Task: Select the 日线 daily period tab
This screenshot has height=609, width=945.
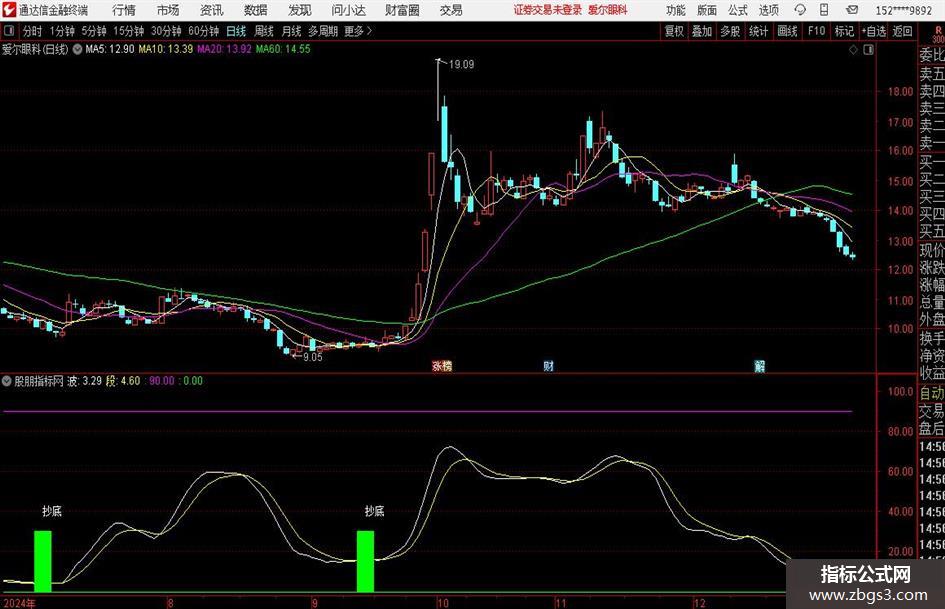Action: (236, 31)
